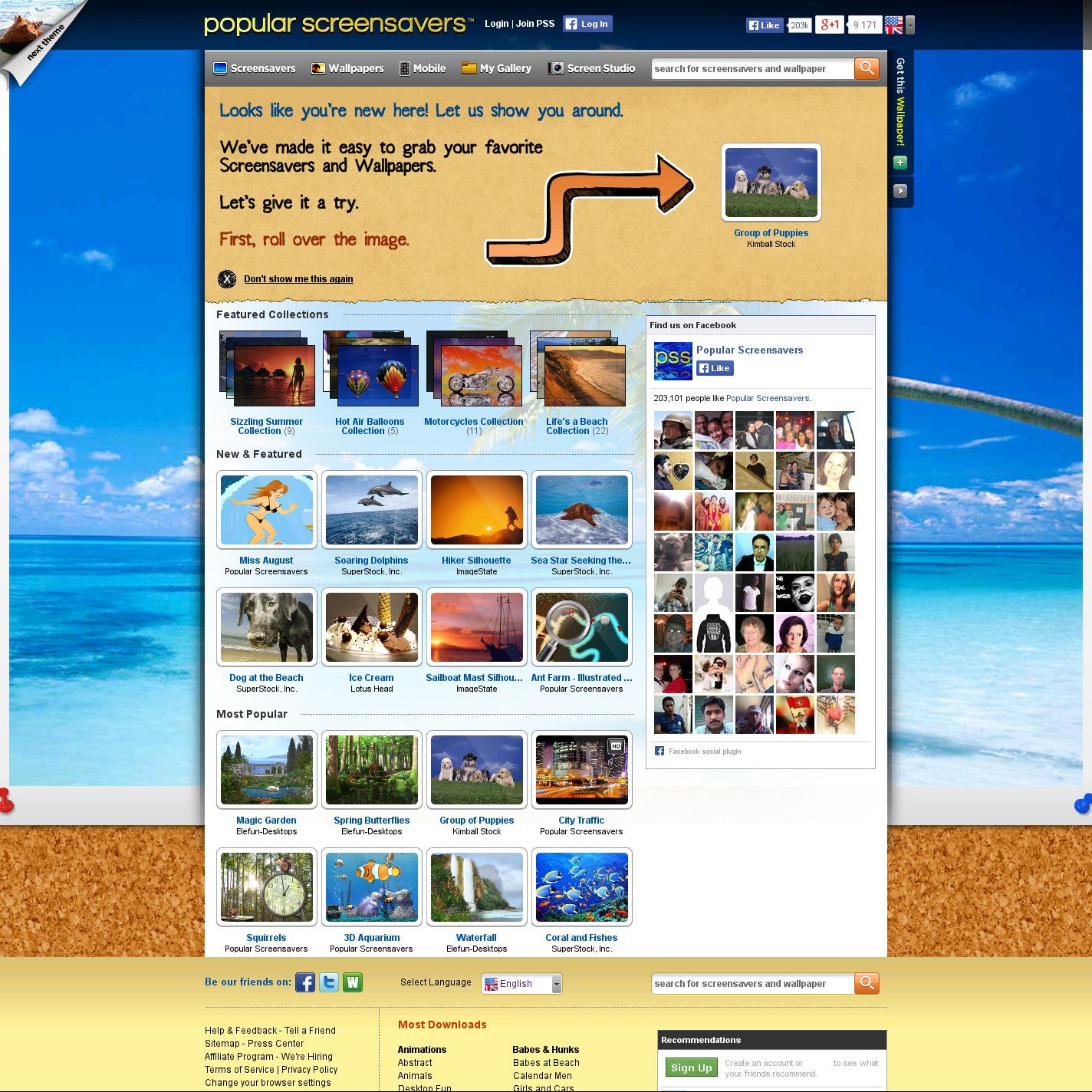The width and height of the screenshot is (1092, 1092).
Task: Select the City Traffic HD thumbnail
Action: [582, 770]
